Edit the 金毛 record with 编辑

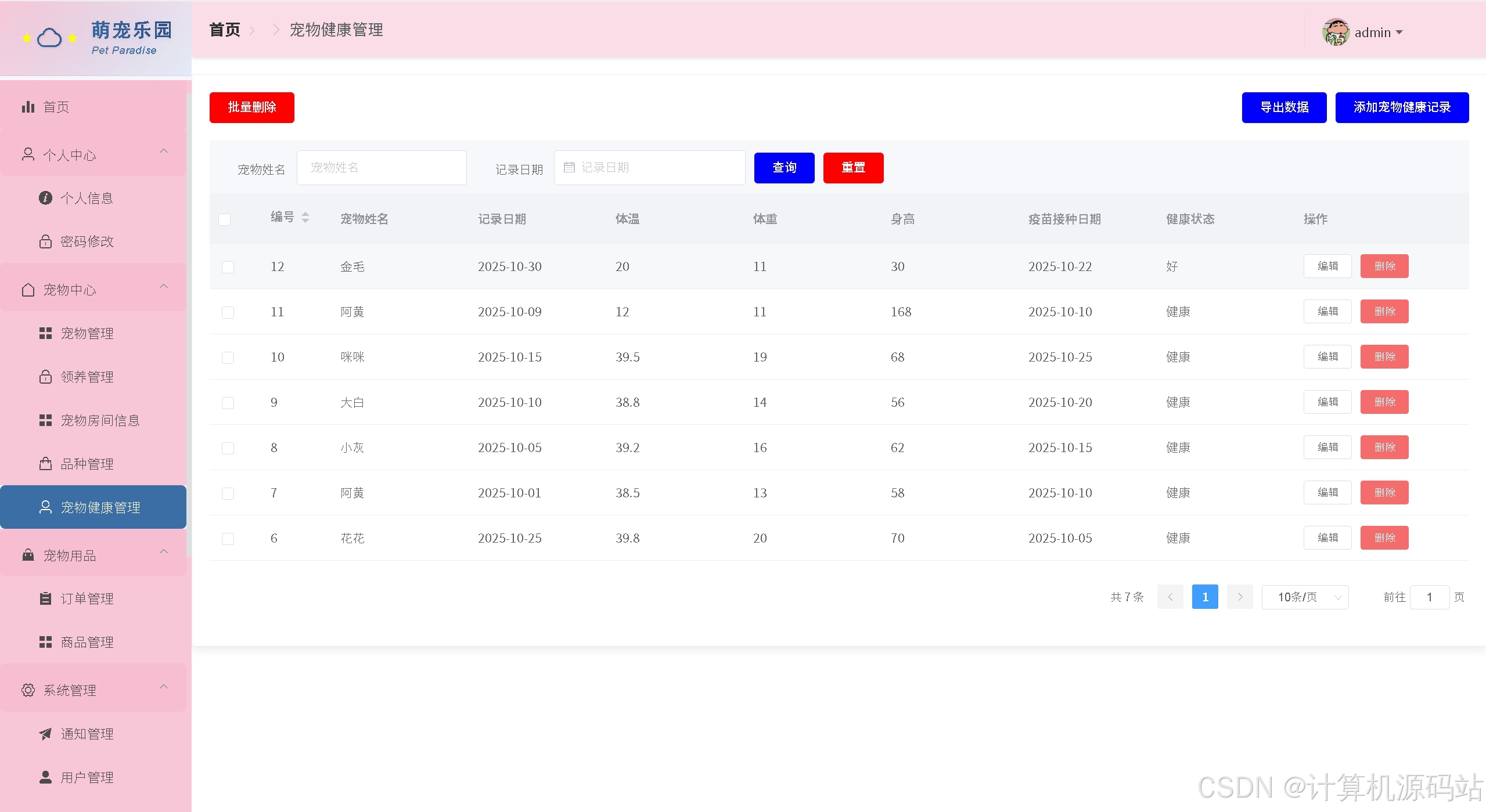pos(1327,266)
